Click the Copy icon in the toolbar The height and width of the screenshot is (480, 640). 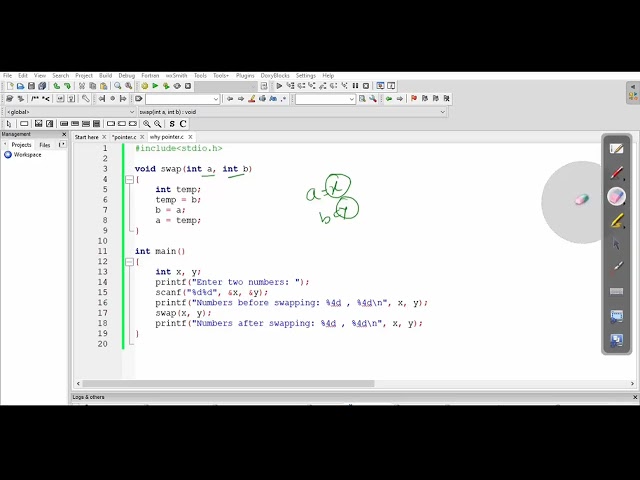pyautogui.click(x=93, y=86)
